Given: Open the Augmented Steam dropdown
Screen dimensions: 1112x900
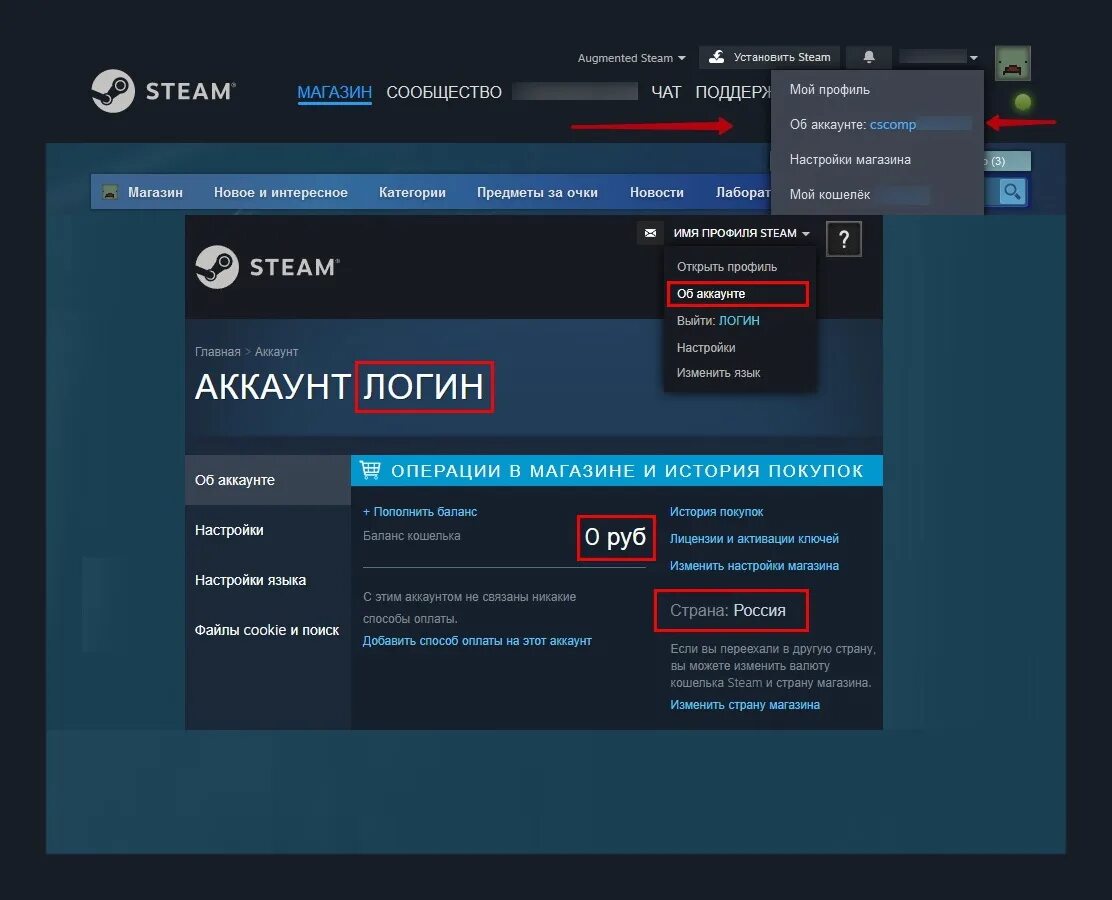Looking at the screenshot, I should coord(631,58).
